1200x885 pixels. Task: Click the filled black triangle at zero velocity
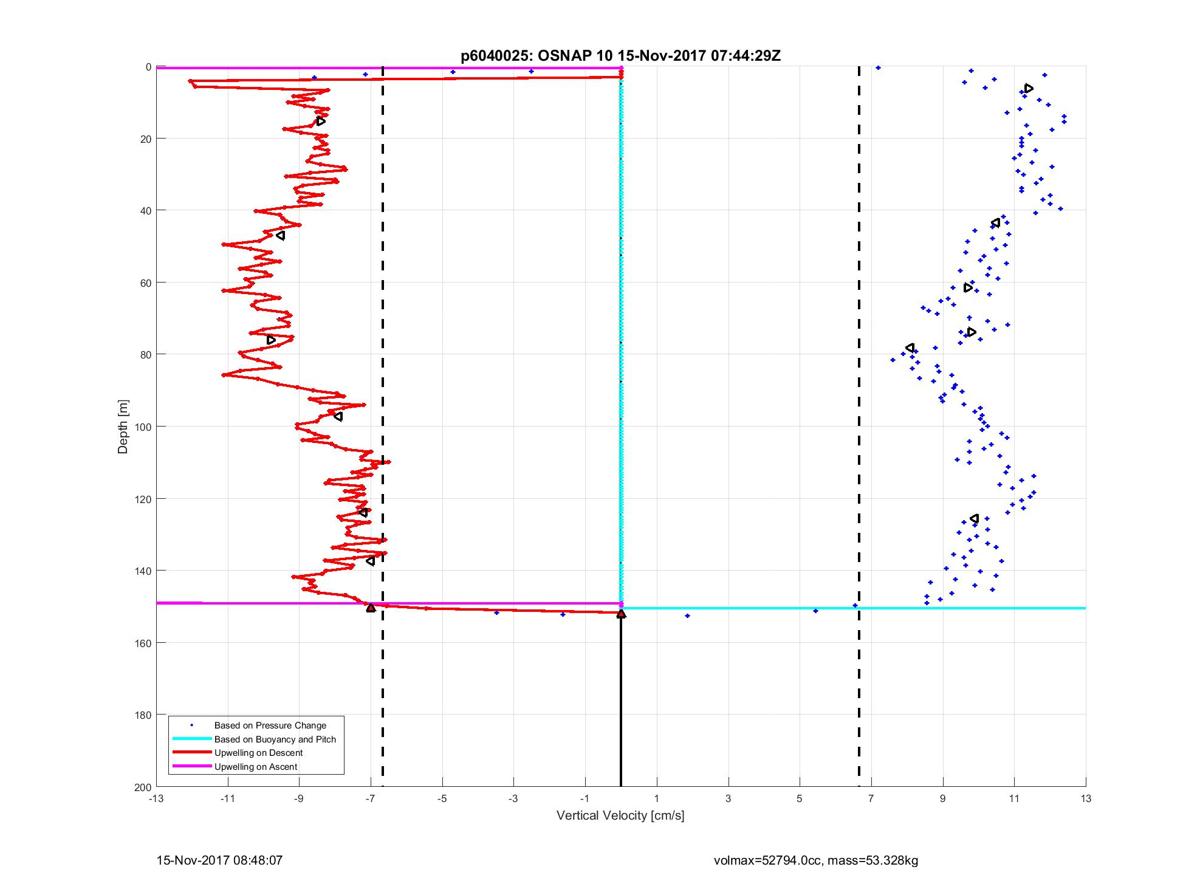(621, 614)
